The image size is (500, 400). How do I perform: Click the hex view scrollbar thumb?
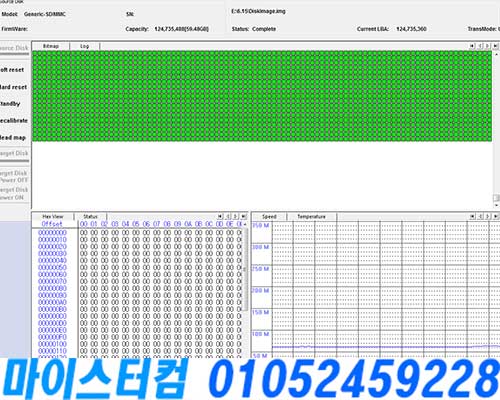[245, 269]
